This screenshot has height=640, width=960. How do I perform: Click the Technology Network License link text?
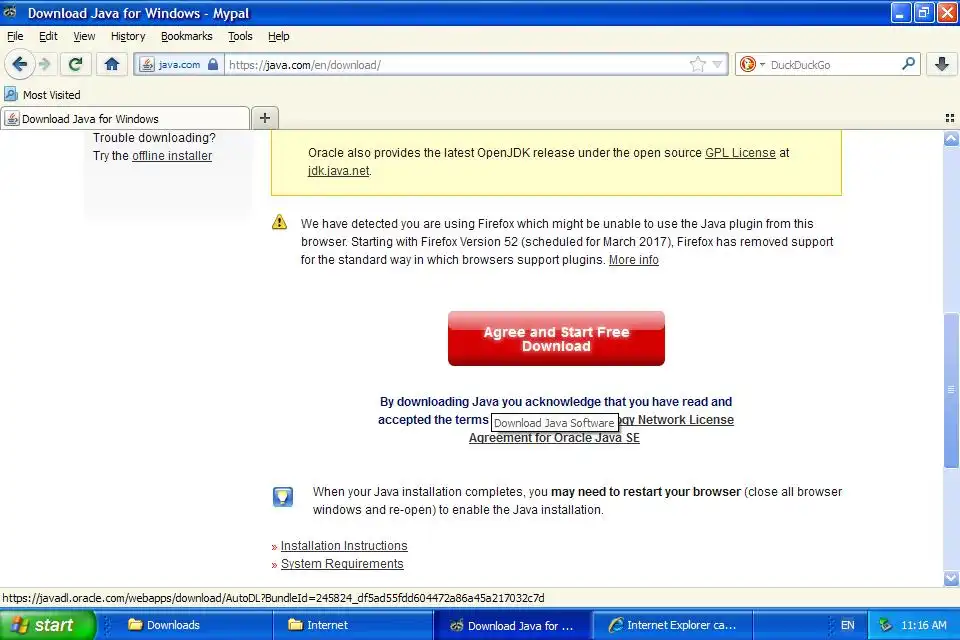point(677,420)
